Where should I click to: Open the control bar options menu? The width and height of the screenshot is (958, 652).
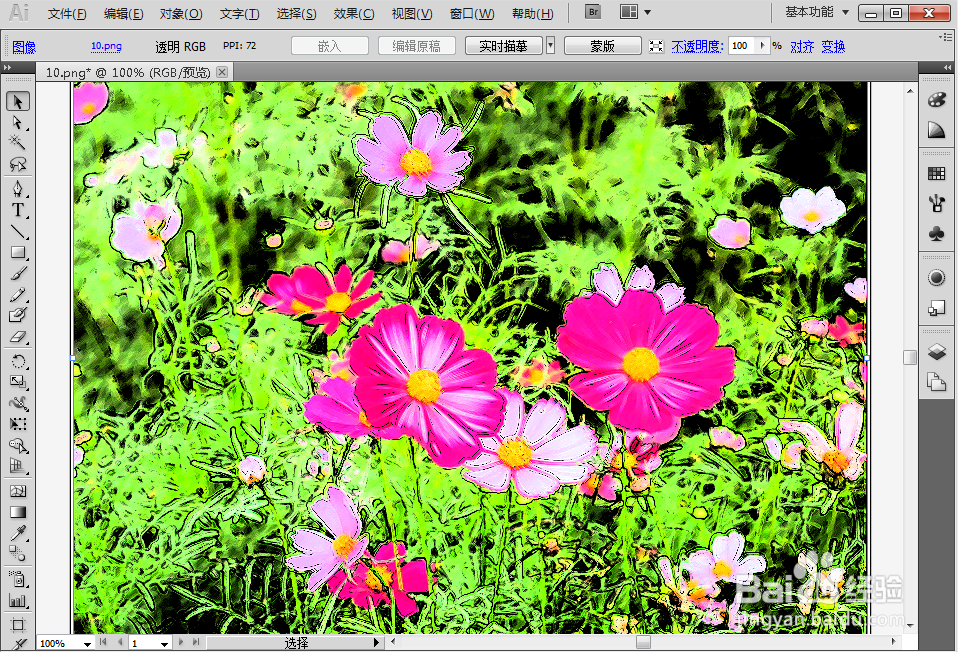point(944,38)
